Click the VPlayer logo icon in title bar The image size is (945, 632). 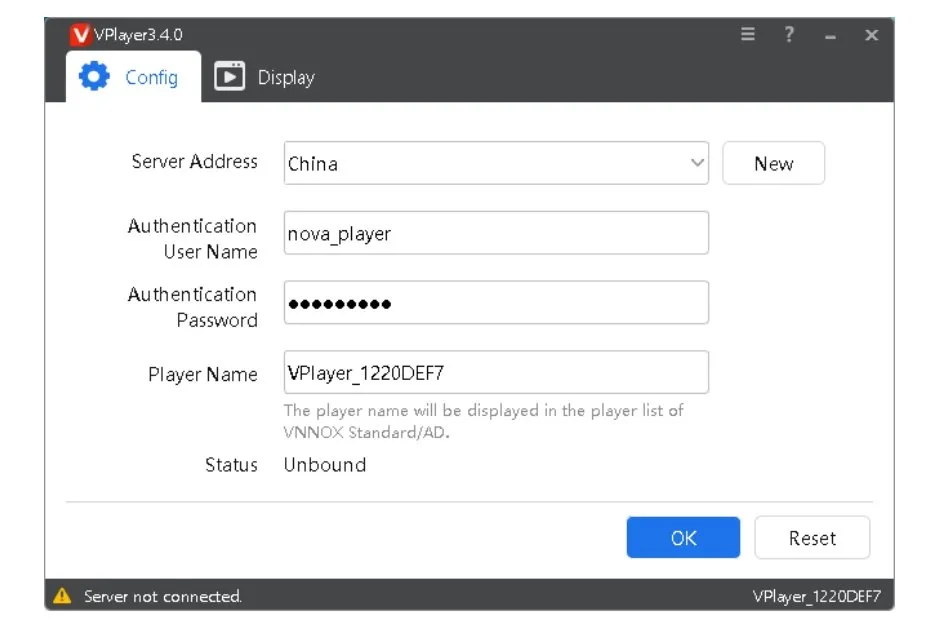click(80, 34)
